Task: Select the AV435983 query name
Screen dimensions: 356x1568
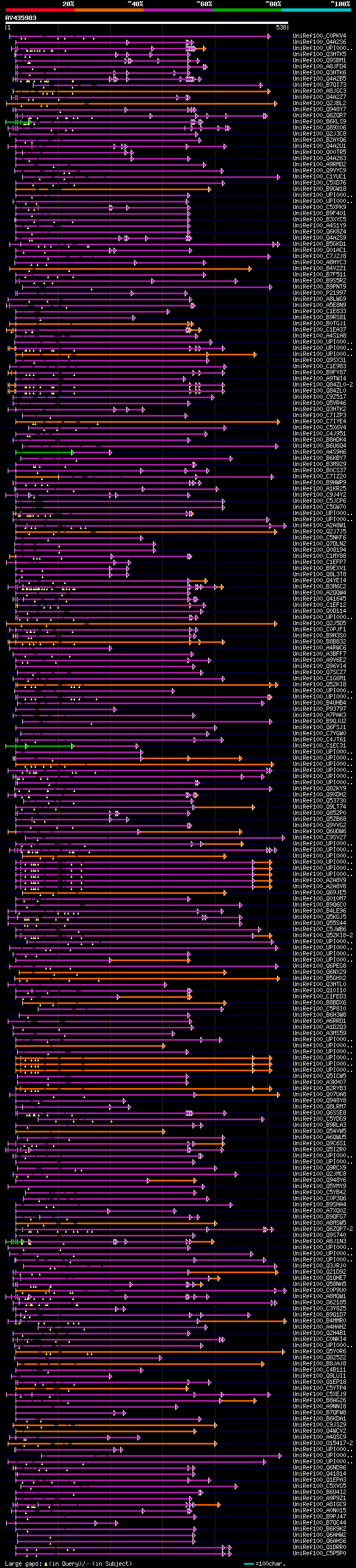Action: 21,18
